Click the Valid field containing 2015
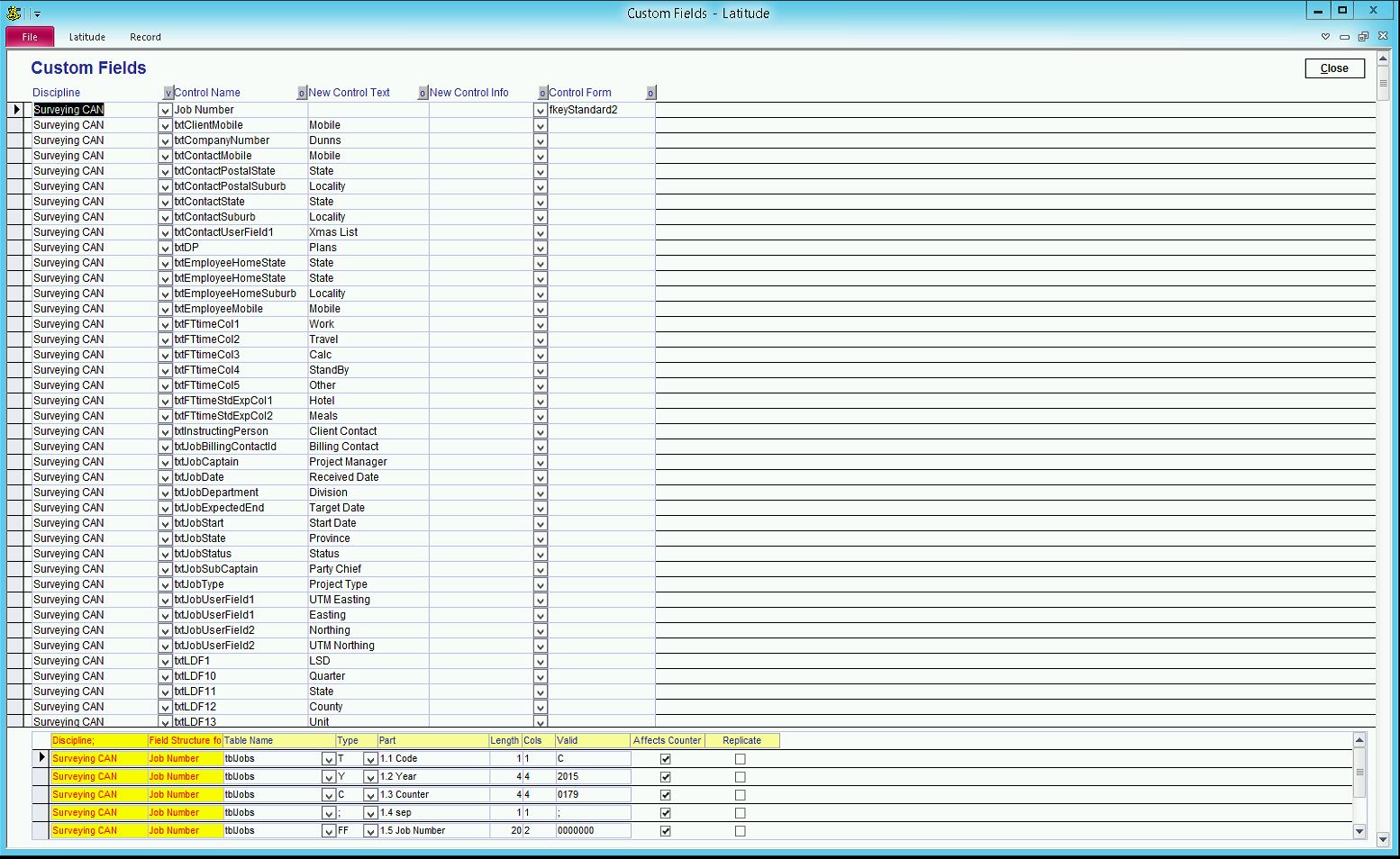The height and width of the screenshot is (859, 1400). (x=592, y=777)
